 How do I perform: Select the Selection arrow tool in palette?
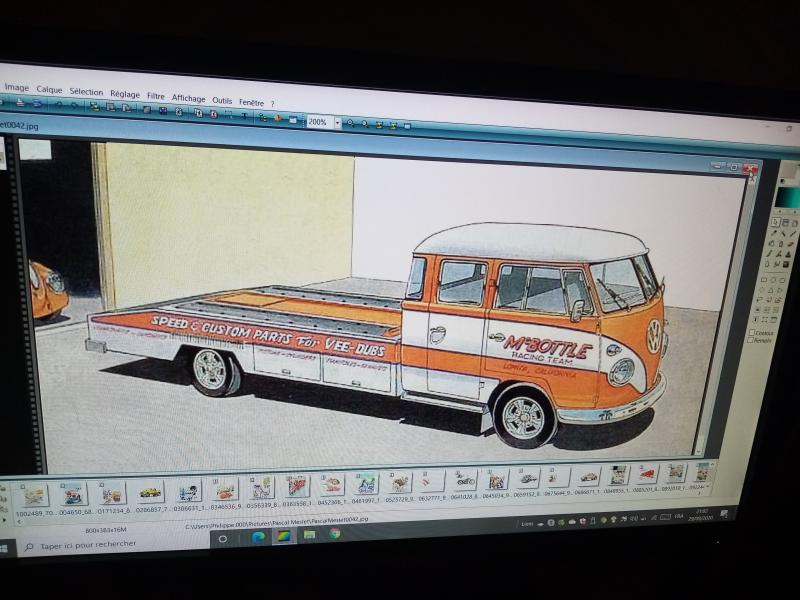[x=776, y=221]
